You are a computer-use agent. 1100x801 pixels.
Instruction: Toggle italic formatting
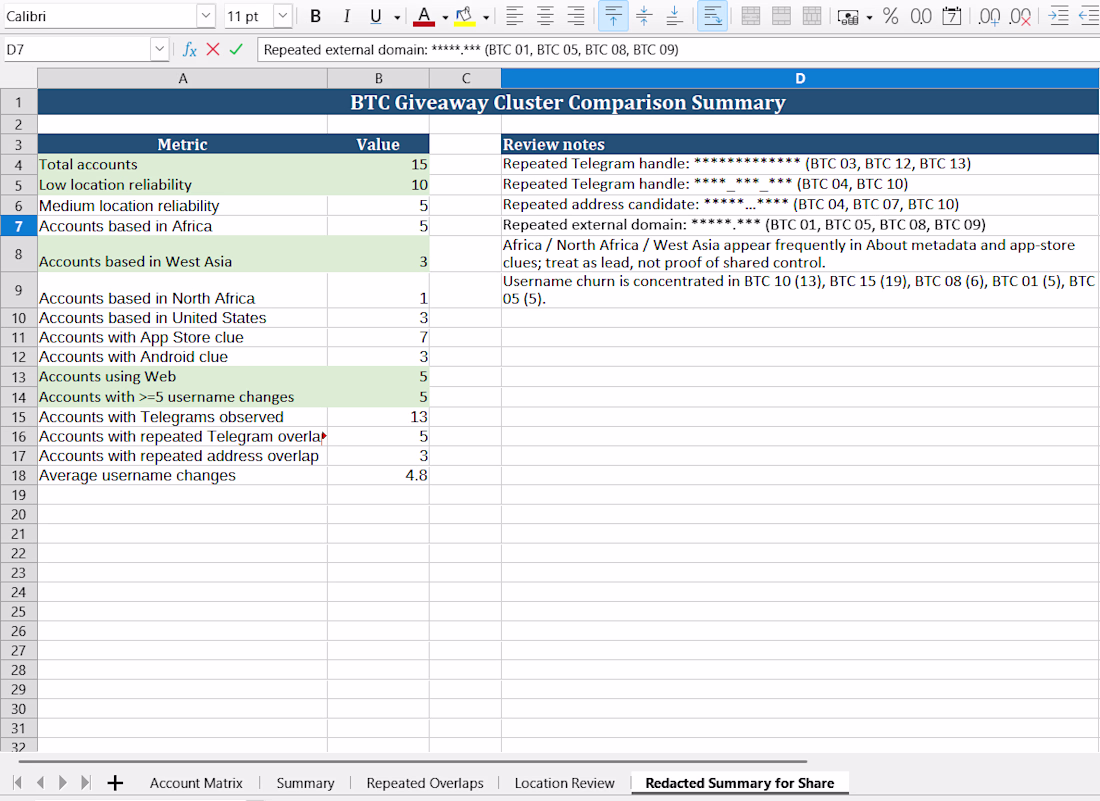pyautogui.click(x=346, y=16)
